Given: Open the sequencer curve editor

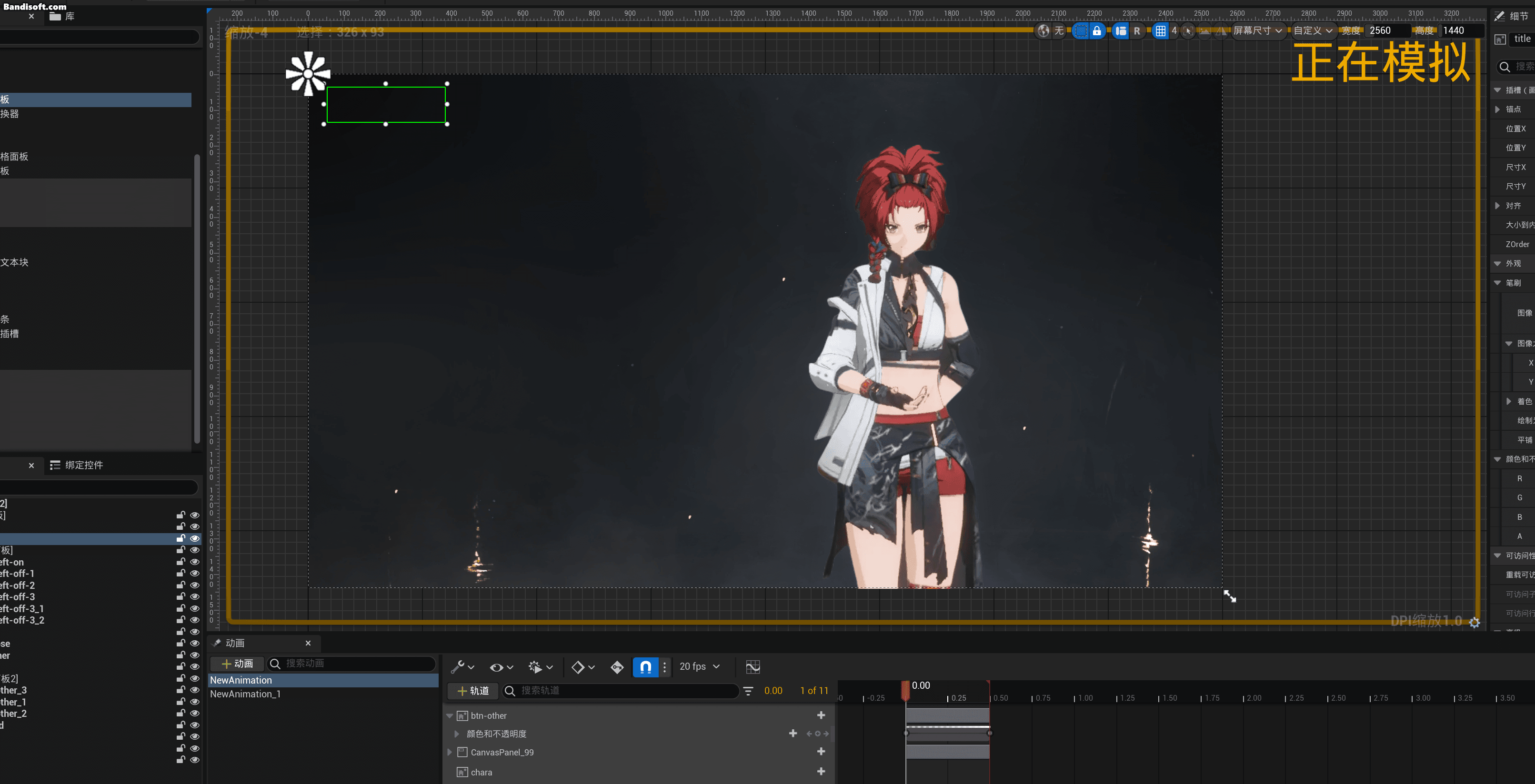Looking at the screenshot, I should [x=752, y=666].
